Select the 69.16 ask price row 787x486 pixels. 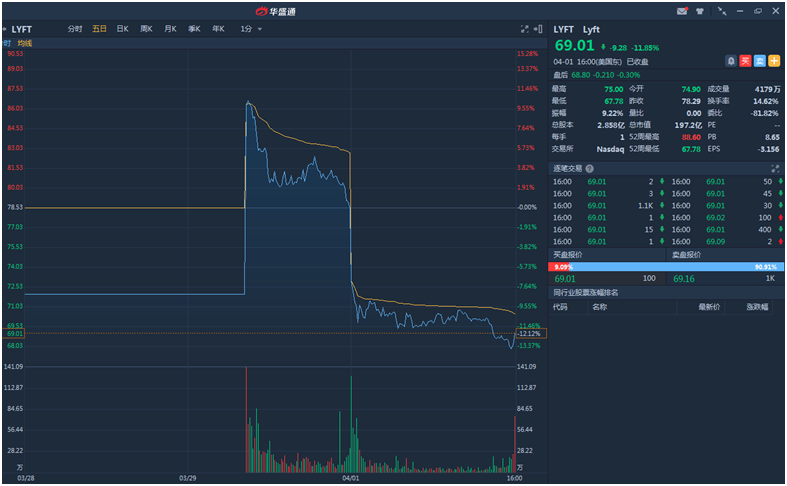[725, 279]
